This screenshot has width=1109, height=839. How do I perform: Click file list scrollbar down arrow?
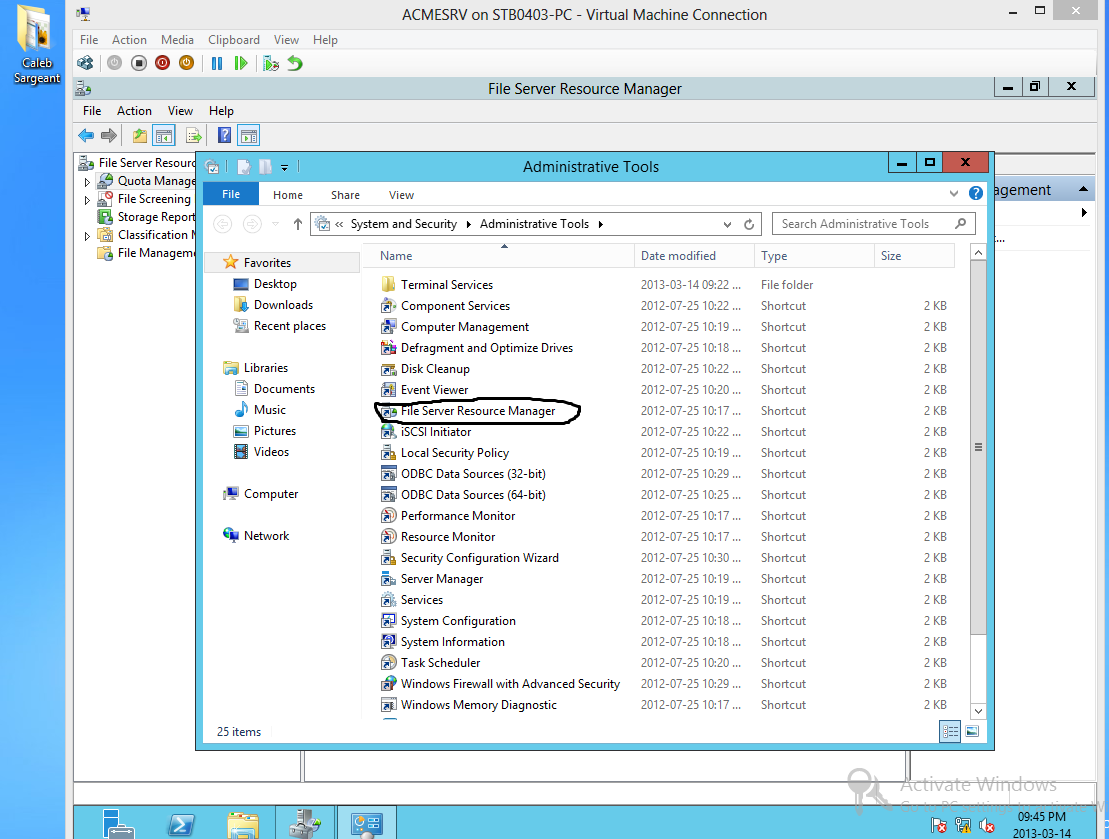978,712
